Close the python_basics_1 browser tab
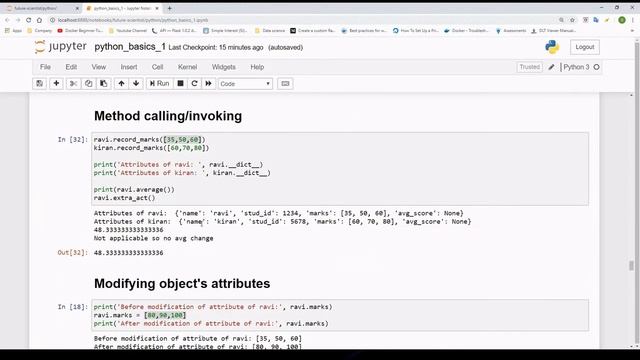This screenshot has height=360, width=640. 157,8
